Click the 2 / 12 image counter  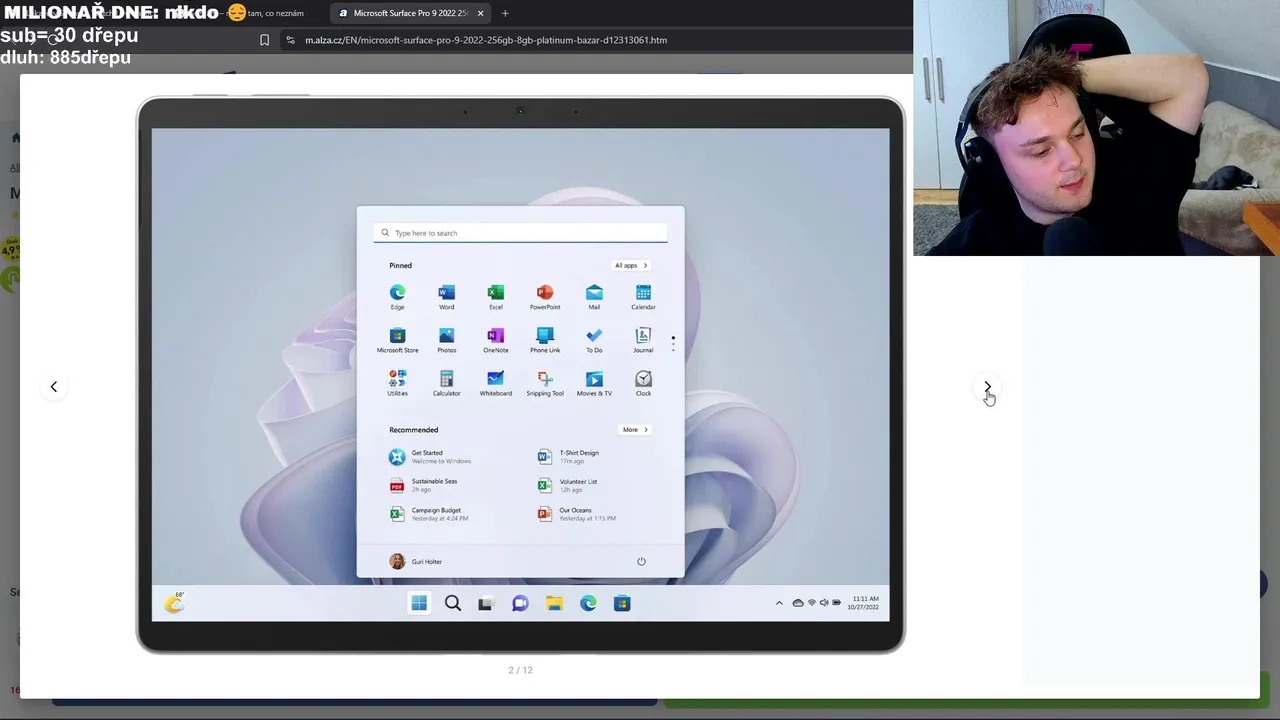[x=520, y=670]
